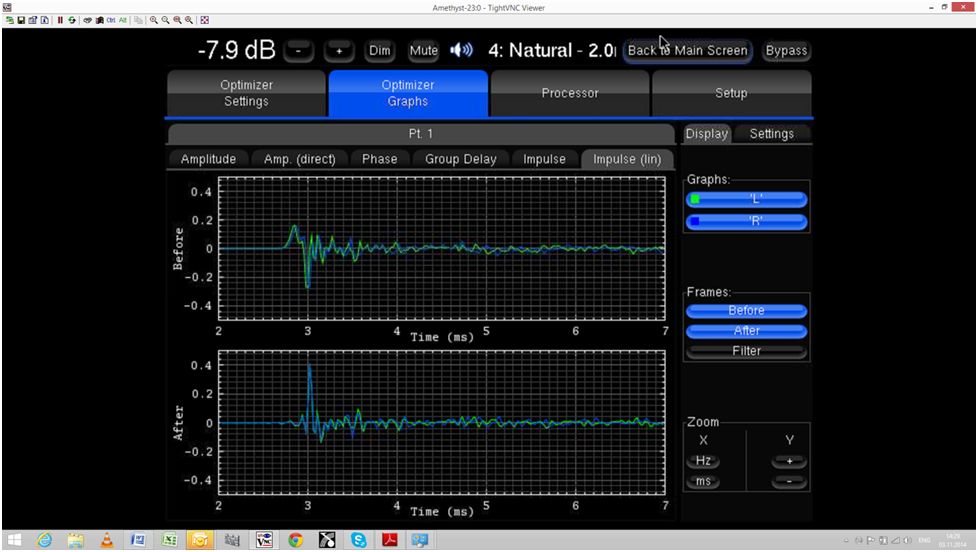Click the TightVNC refresh screen icon
This screenshot has width=978, height=552.
pyautogui.click(x=72, y=20)
